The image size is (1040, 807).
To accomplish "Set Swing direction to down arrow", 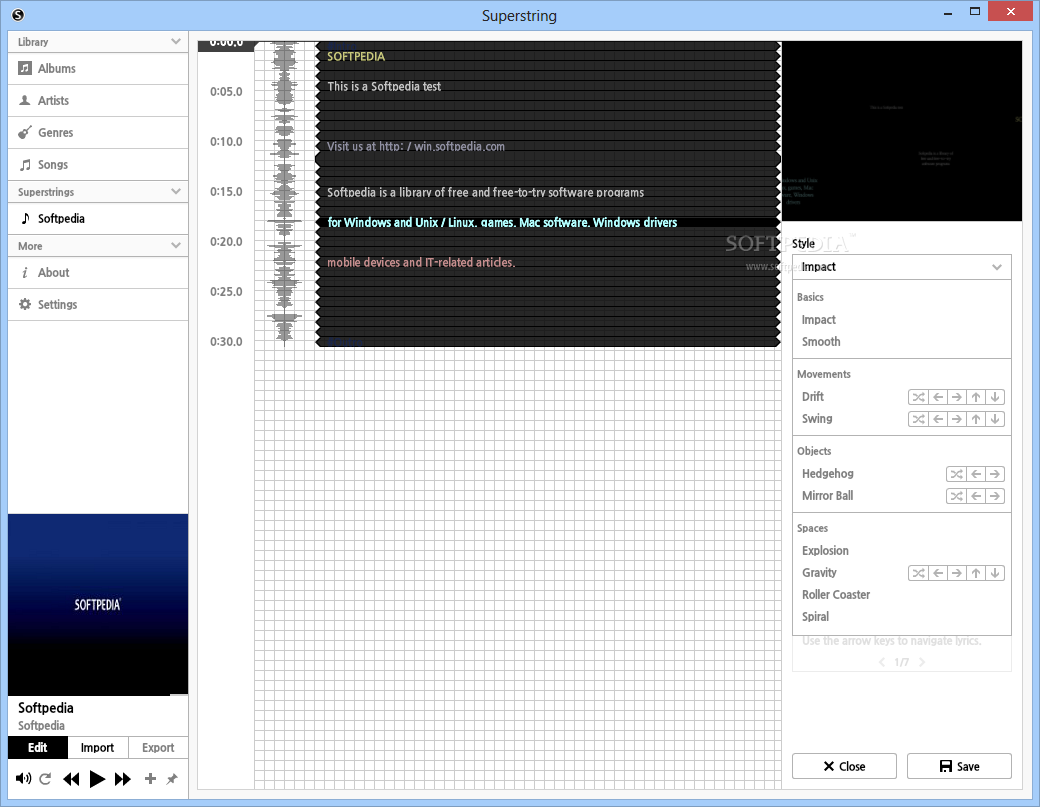I will [995, 419].
